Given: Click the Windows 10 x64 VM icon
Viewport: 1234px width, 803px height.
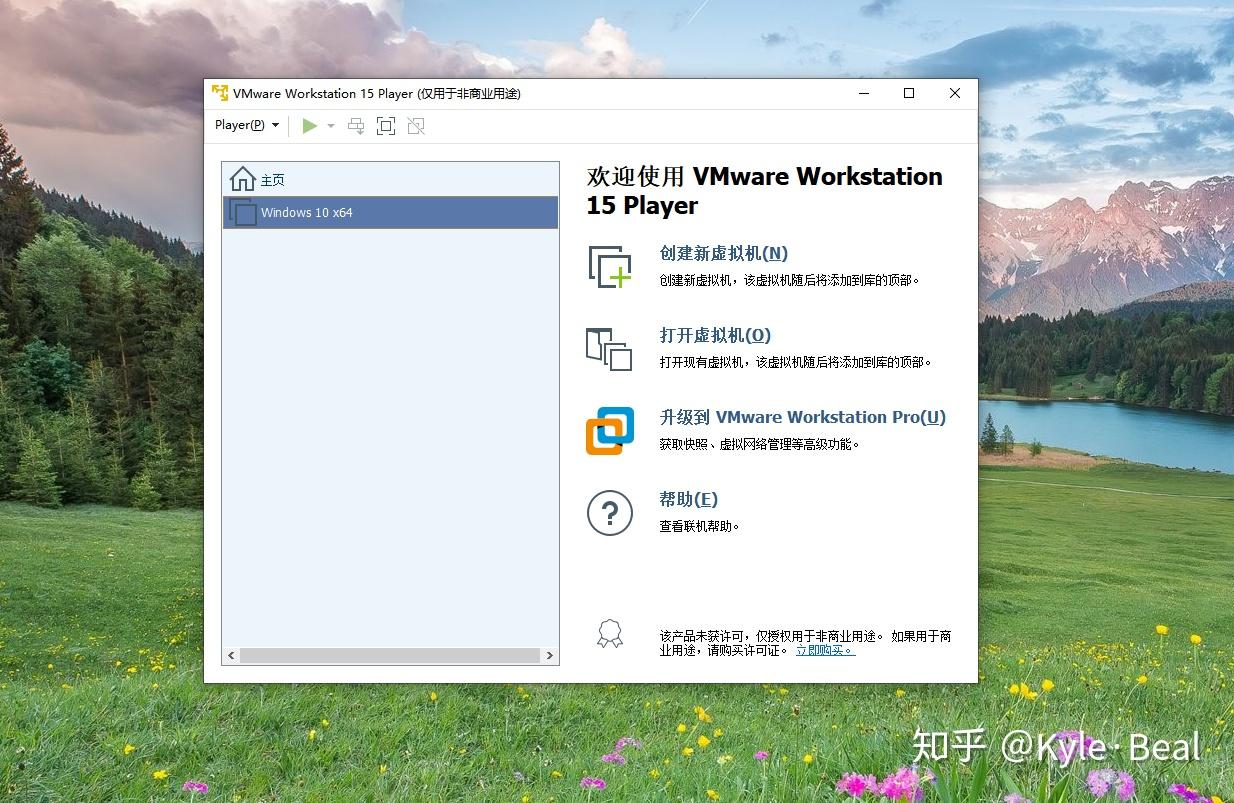Looking at the screenshot, I should coord(242,212).
